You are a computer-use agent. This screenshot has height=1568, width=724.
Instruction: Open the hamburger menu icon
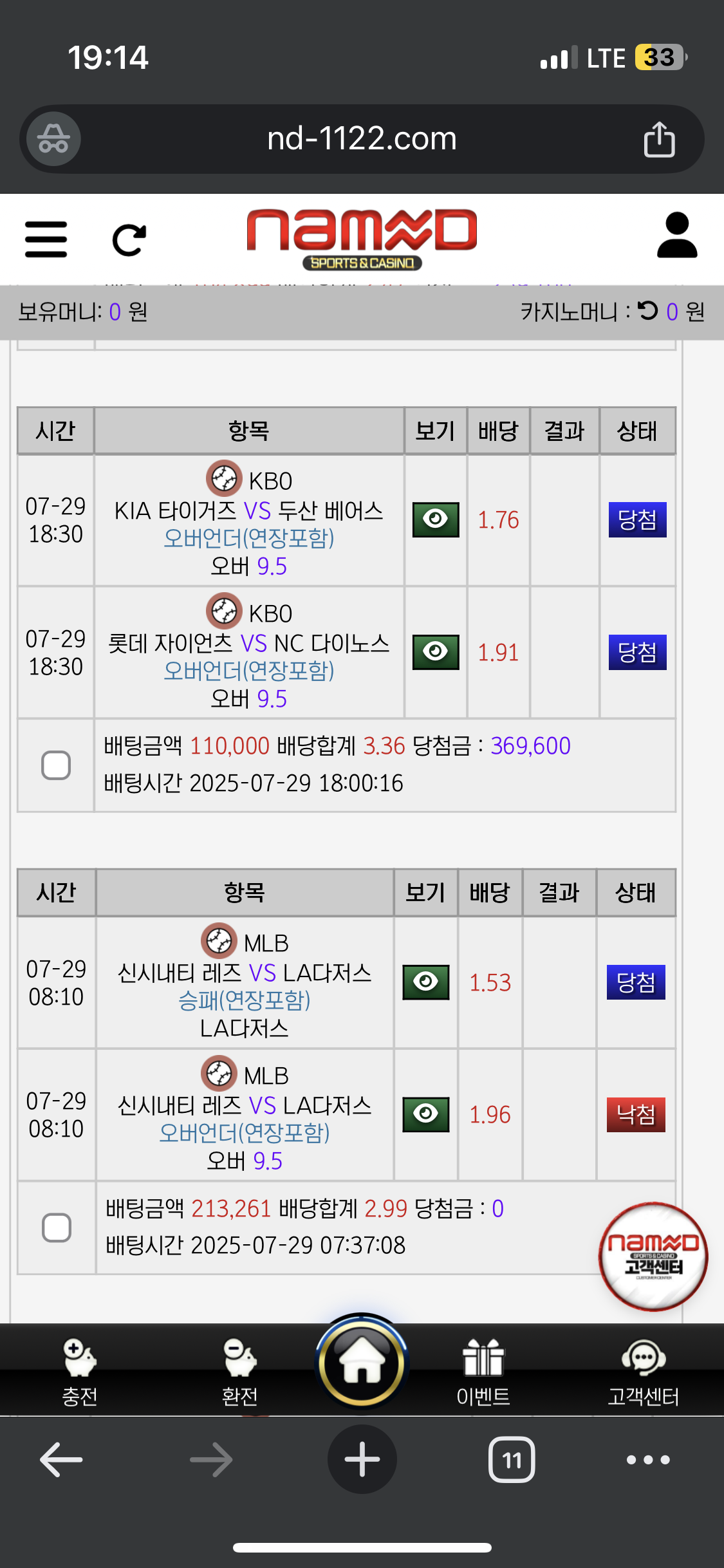pos(46,239)
